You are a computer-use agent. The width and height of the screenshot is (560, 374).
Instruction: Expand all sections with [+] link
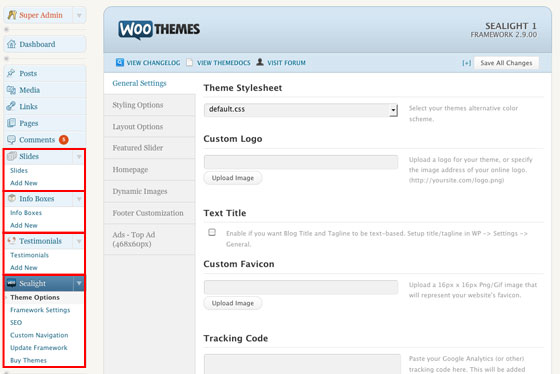[466, 63]
